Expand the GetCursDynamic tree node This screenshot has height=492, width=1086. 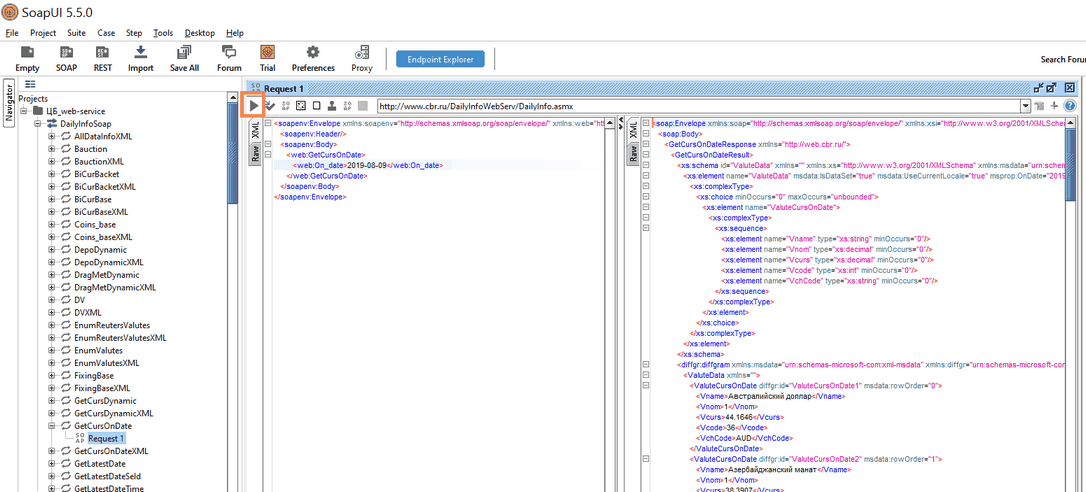(52, 400)
